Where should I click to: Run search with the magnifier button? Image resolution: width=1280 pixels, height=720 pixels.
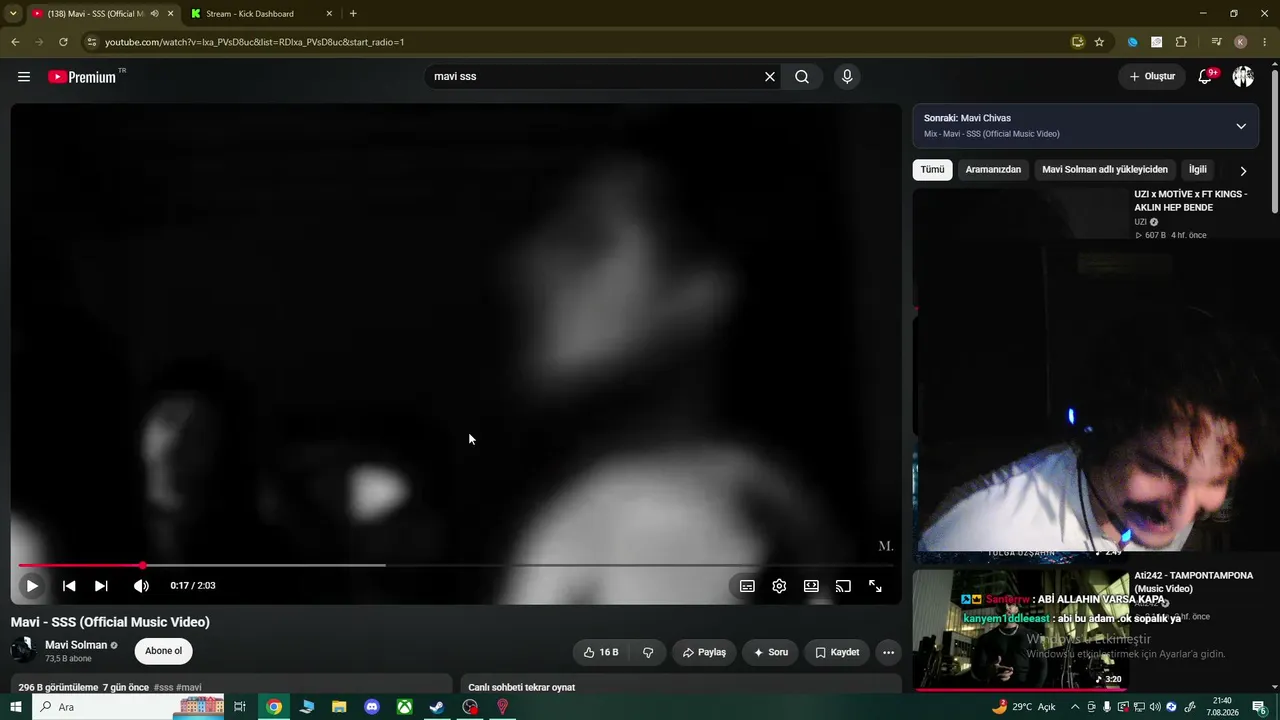pyautogui.click(x=802, y=77)
